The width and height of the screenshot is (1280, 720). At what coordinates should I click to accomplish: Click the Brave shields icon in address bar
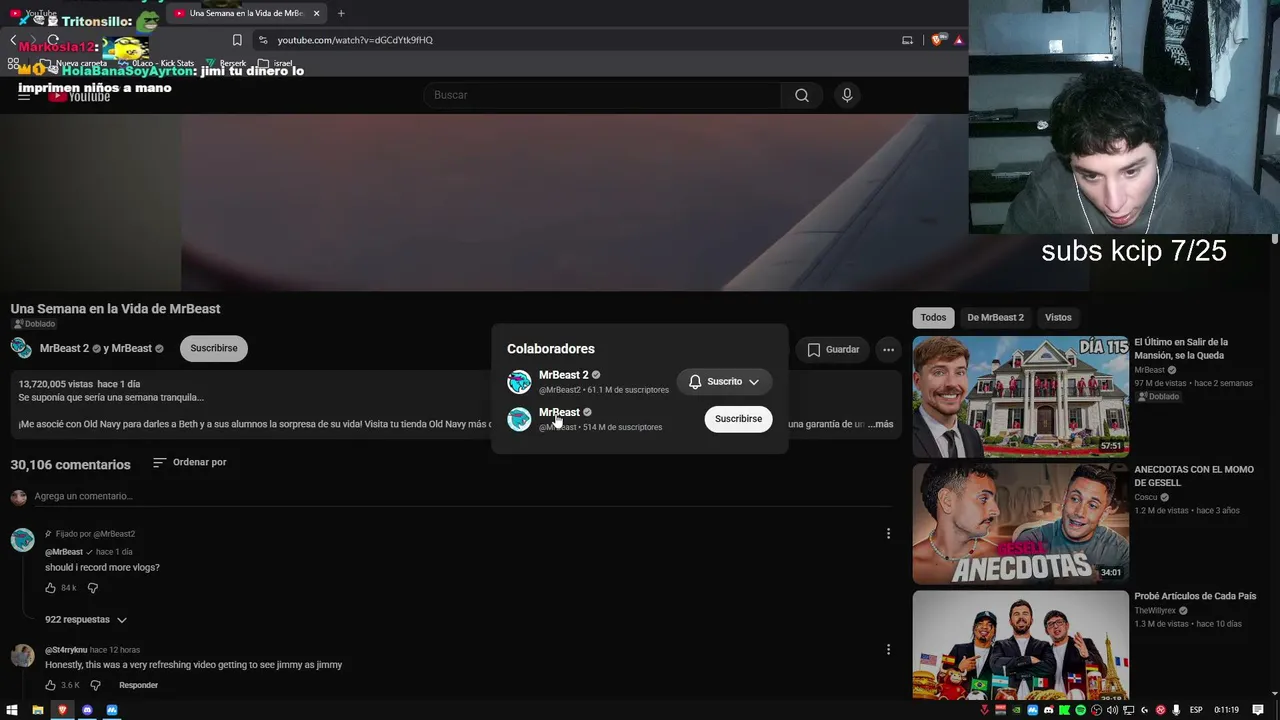(937, 40)
